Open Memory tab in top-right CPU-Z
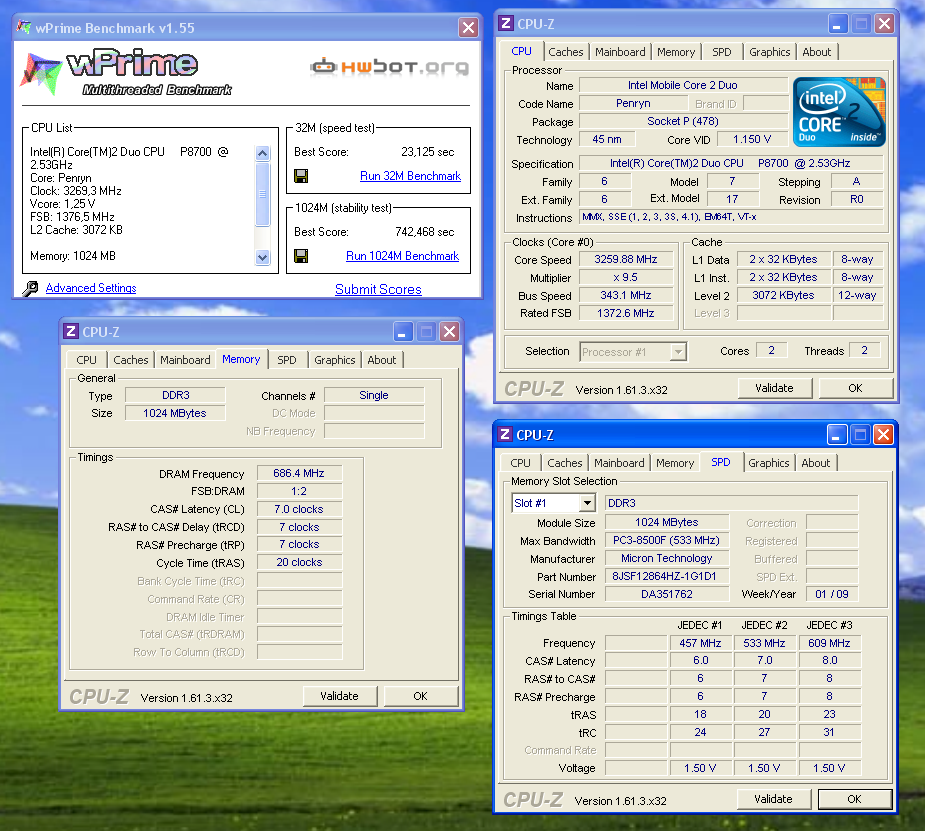925x831 pixels. pos(676,52)
